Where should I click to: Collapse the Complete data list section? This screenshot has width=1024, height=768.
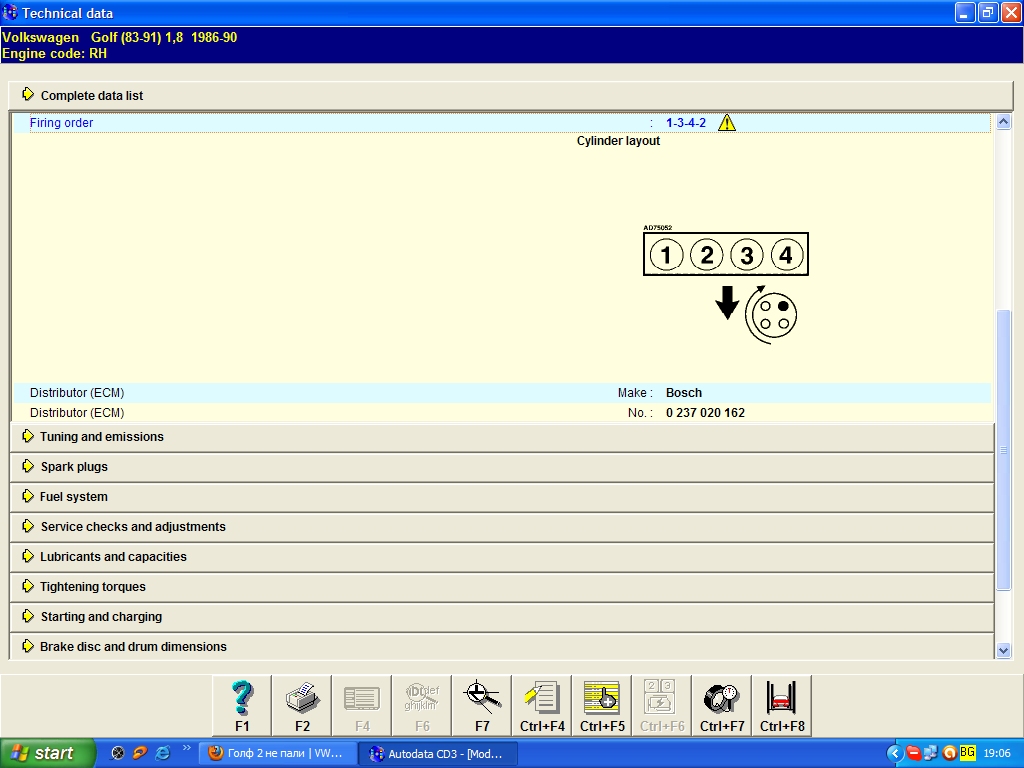click(x=91, y=95)
